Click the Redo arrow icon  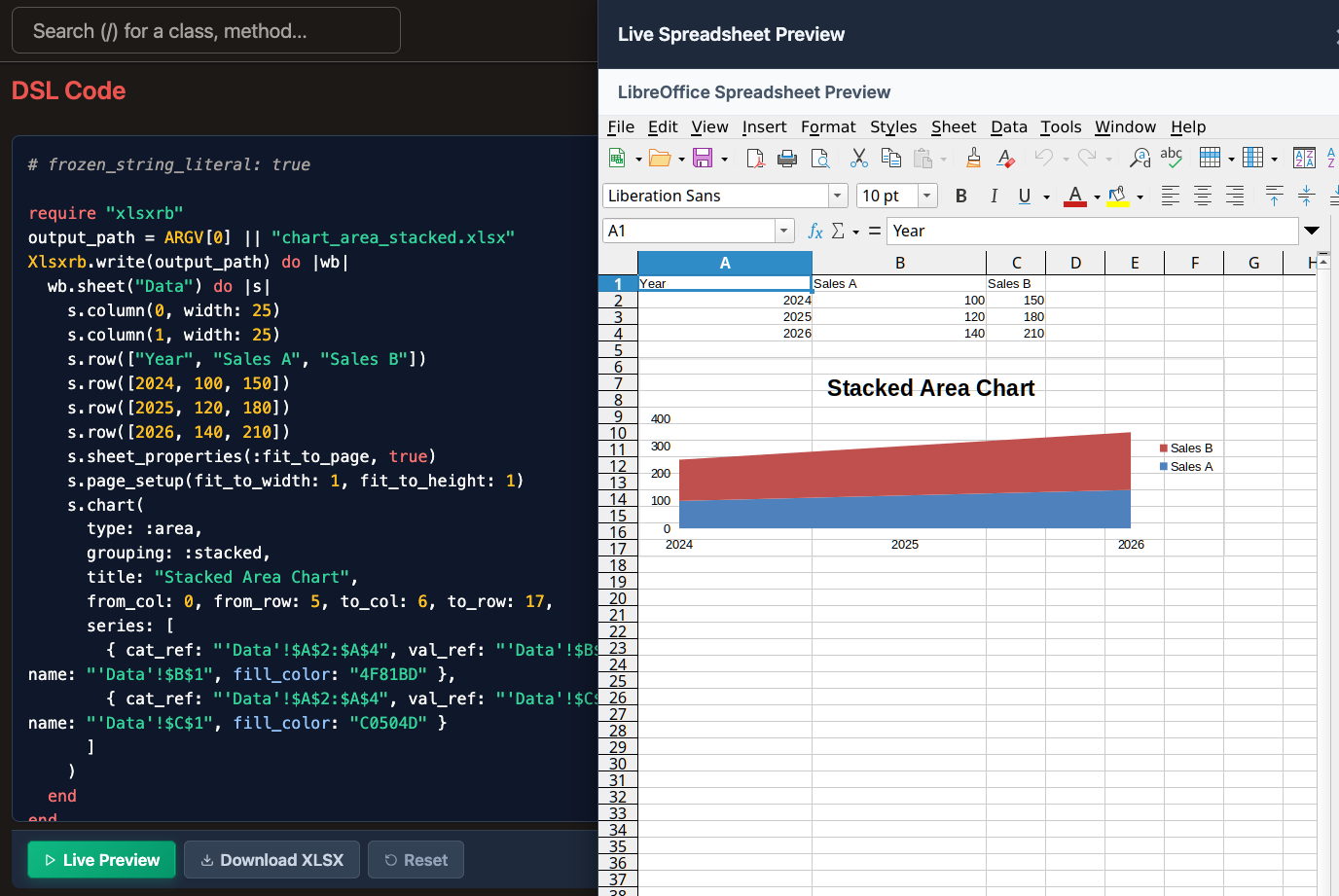click(1087, 158)
